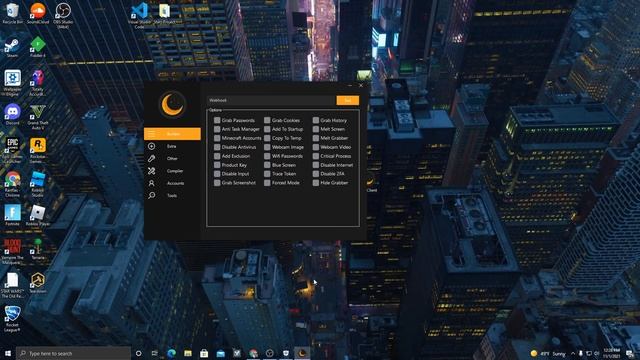This screenshot has height=360, width=640.
Task: Toggle the Melt Grabber checkbox
Action: (x=316, y=138)
